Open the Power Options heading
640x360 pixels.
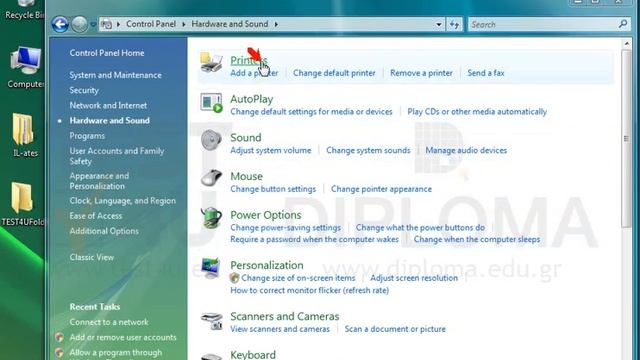[266, 215]
